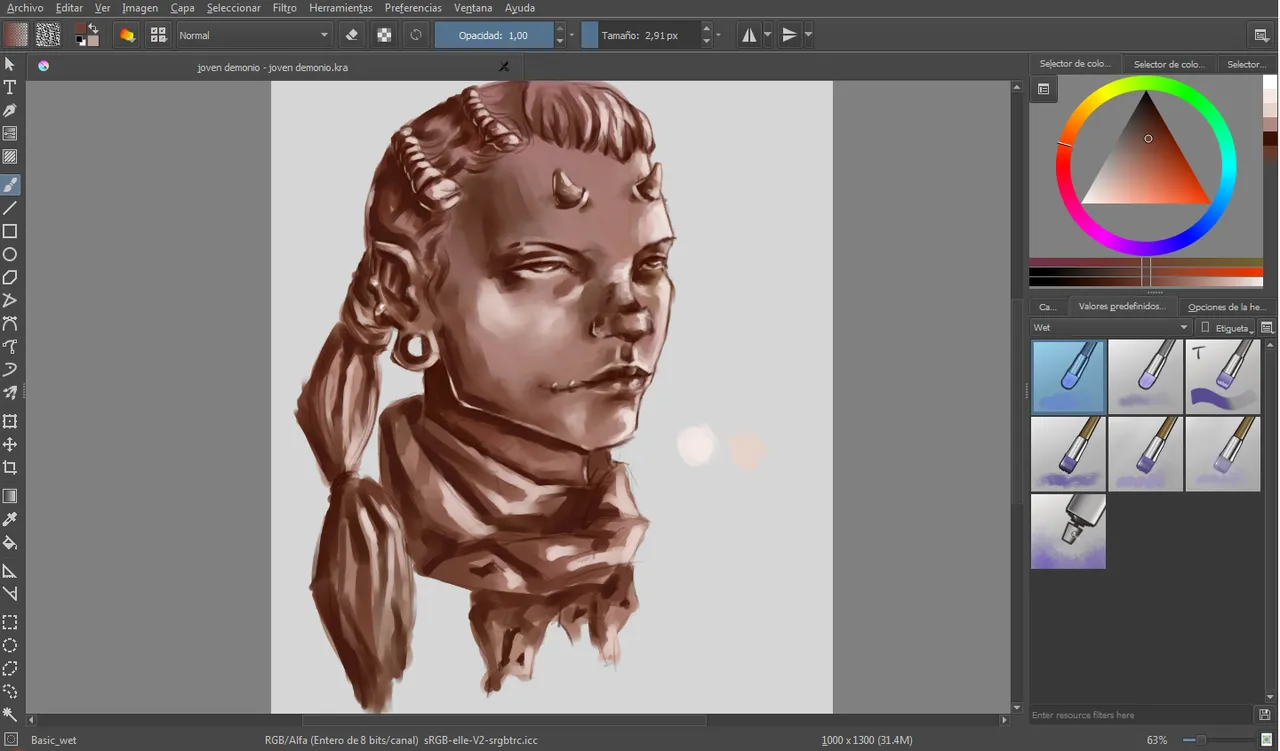The height and width of the screenshot is (751, 1280).
Task: Toggle eraser mode
Action: coord(351,35)
